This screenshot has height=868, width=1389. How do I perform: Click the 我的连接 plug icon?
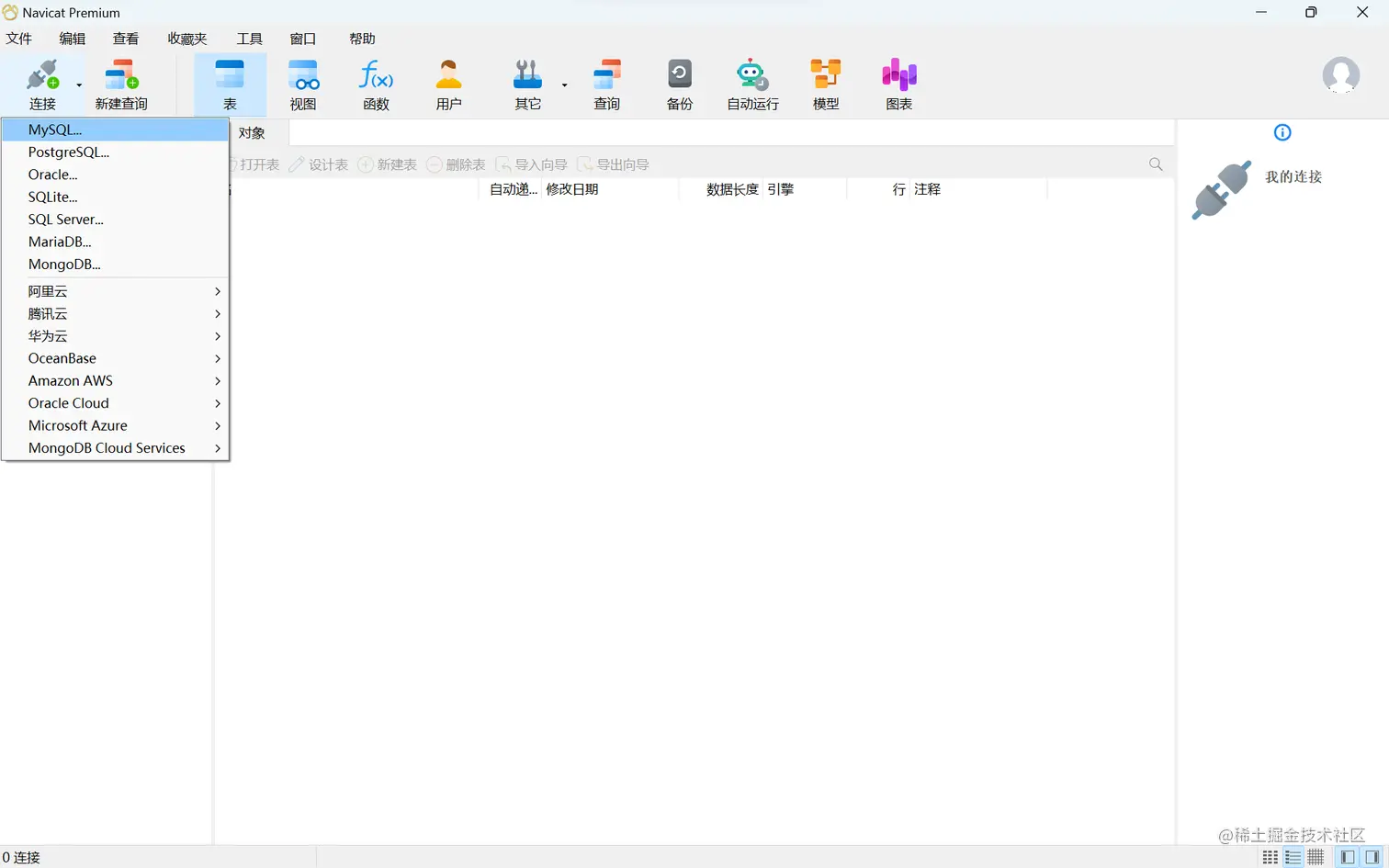1222,190
